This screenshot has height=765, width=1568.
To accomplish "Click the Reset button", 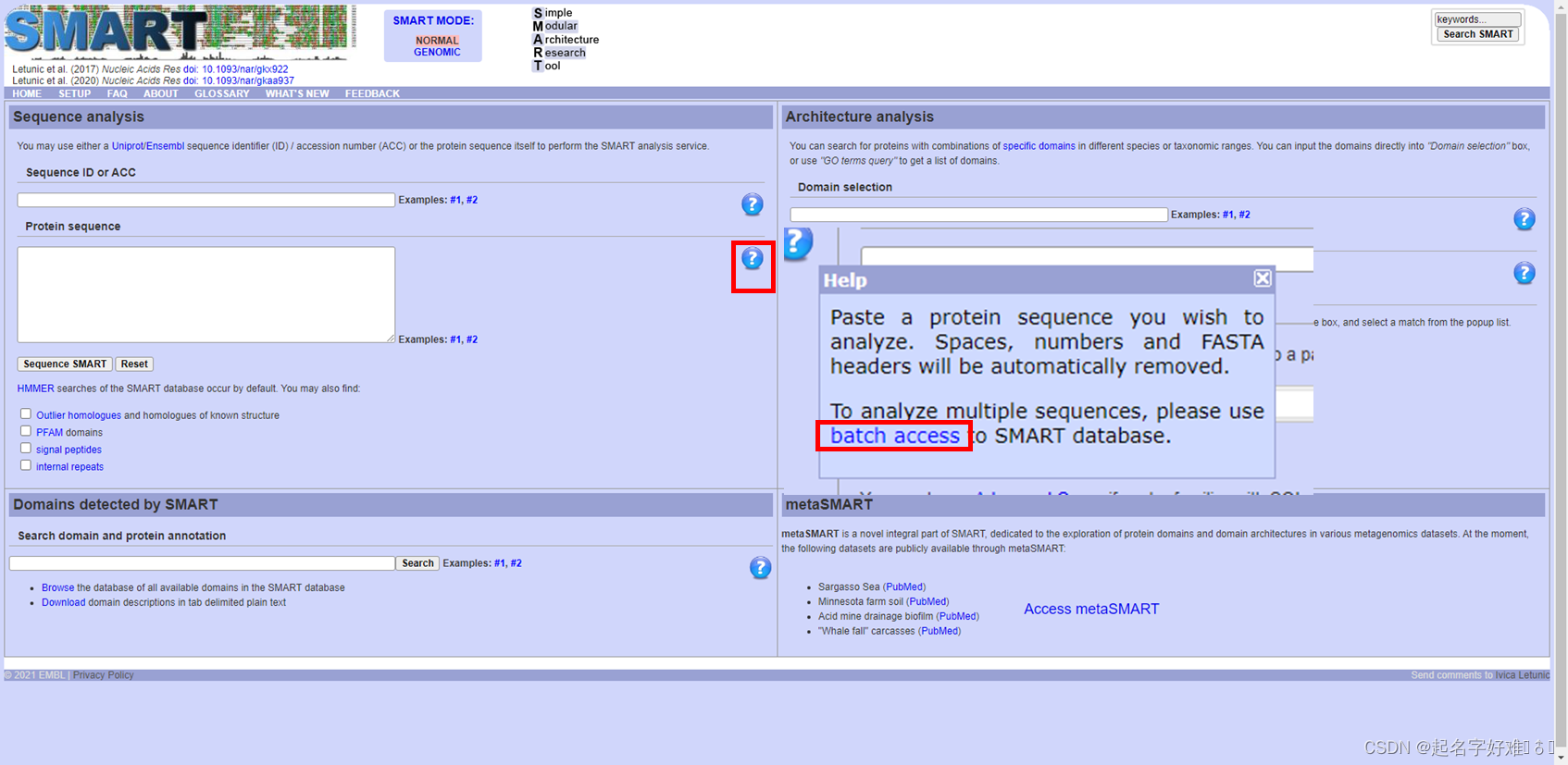I will pyautogui.click(x=134, y=364).
